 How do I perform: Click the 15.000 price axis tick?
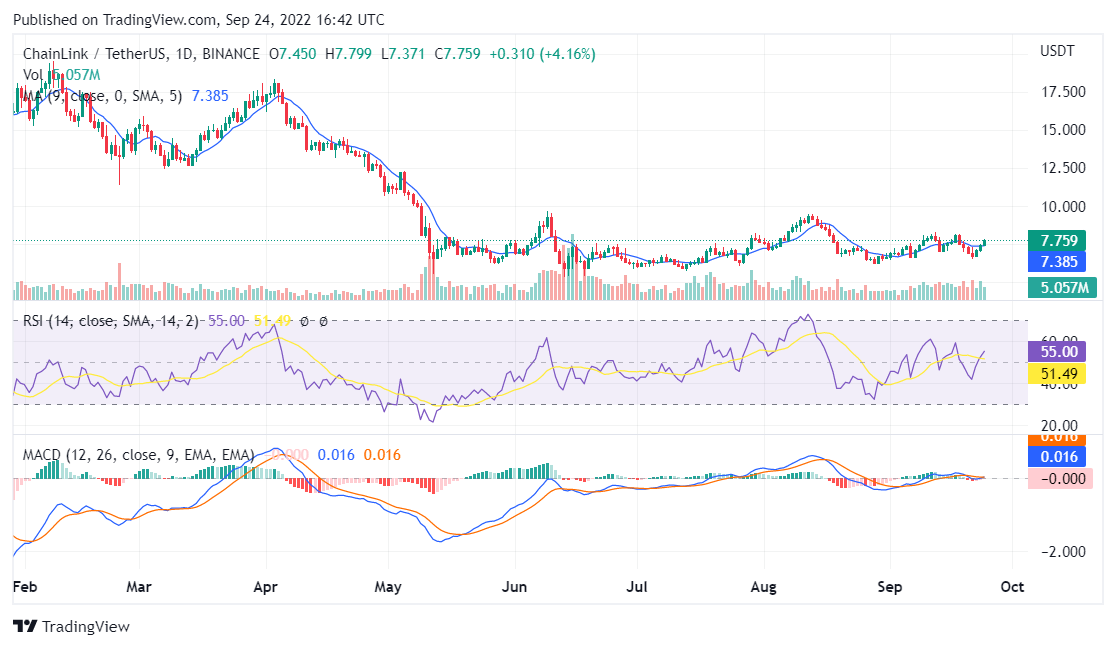tap(1063, 130)
